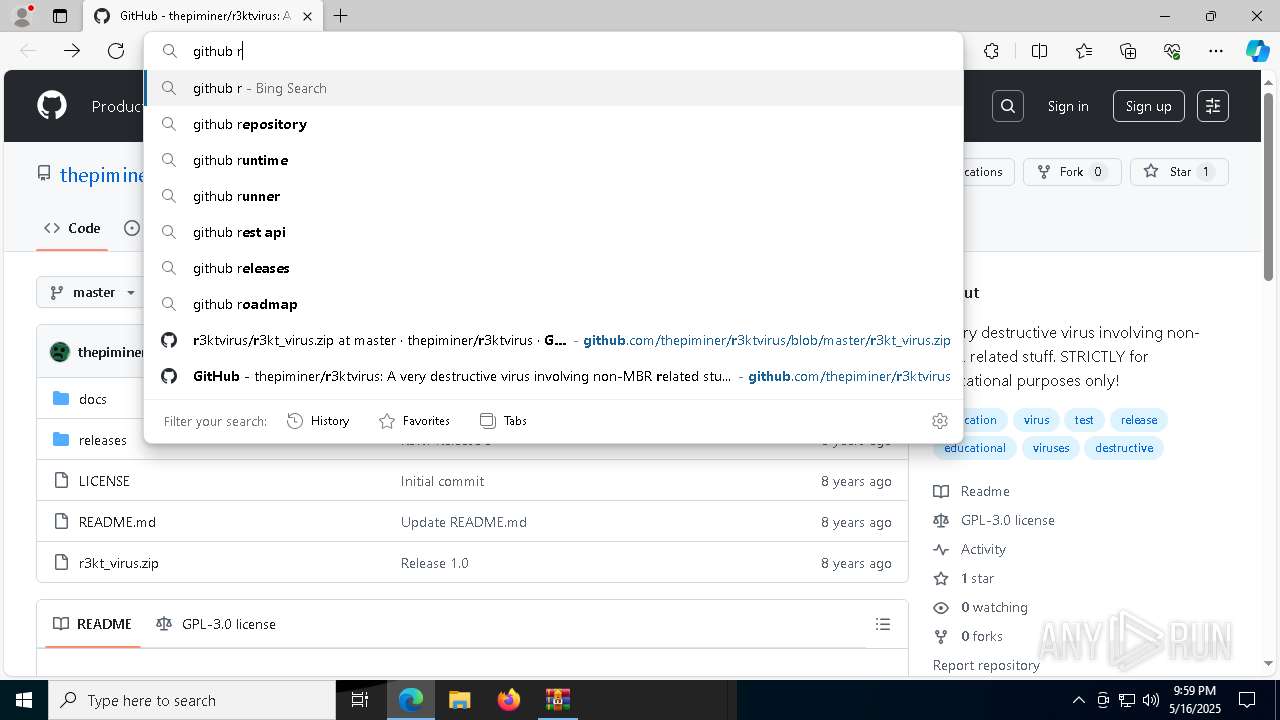1280x720 pixels.
Task: Click the GitHub octocat logo
Action: (52, 106)
